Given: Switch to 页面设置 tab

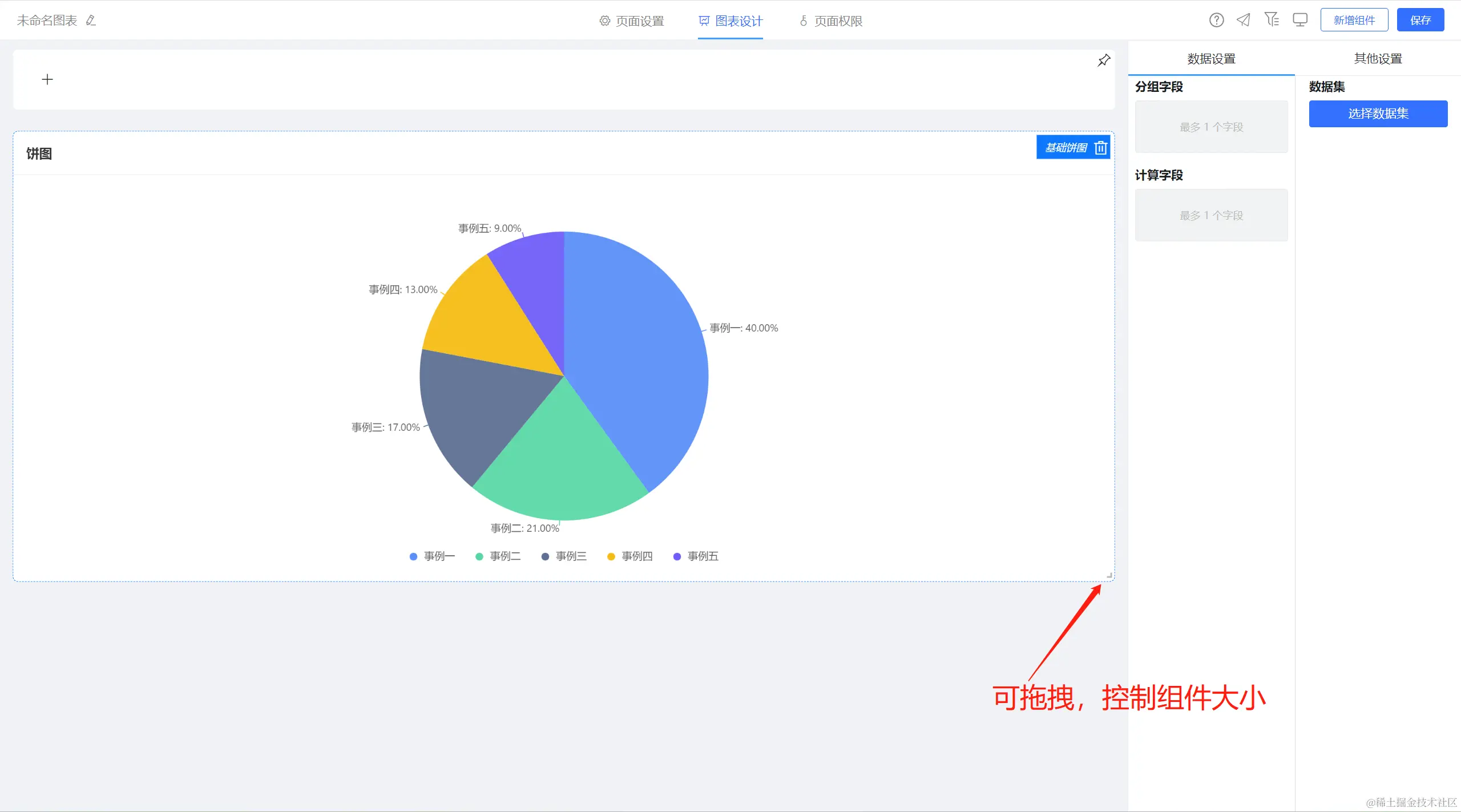Looking at the screenshot, I should coord(632,21).
